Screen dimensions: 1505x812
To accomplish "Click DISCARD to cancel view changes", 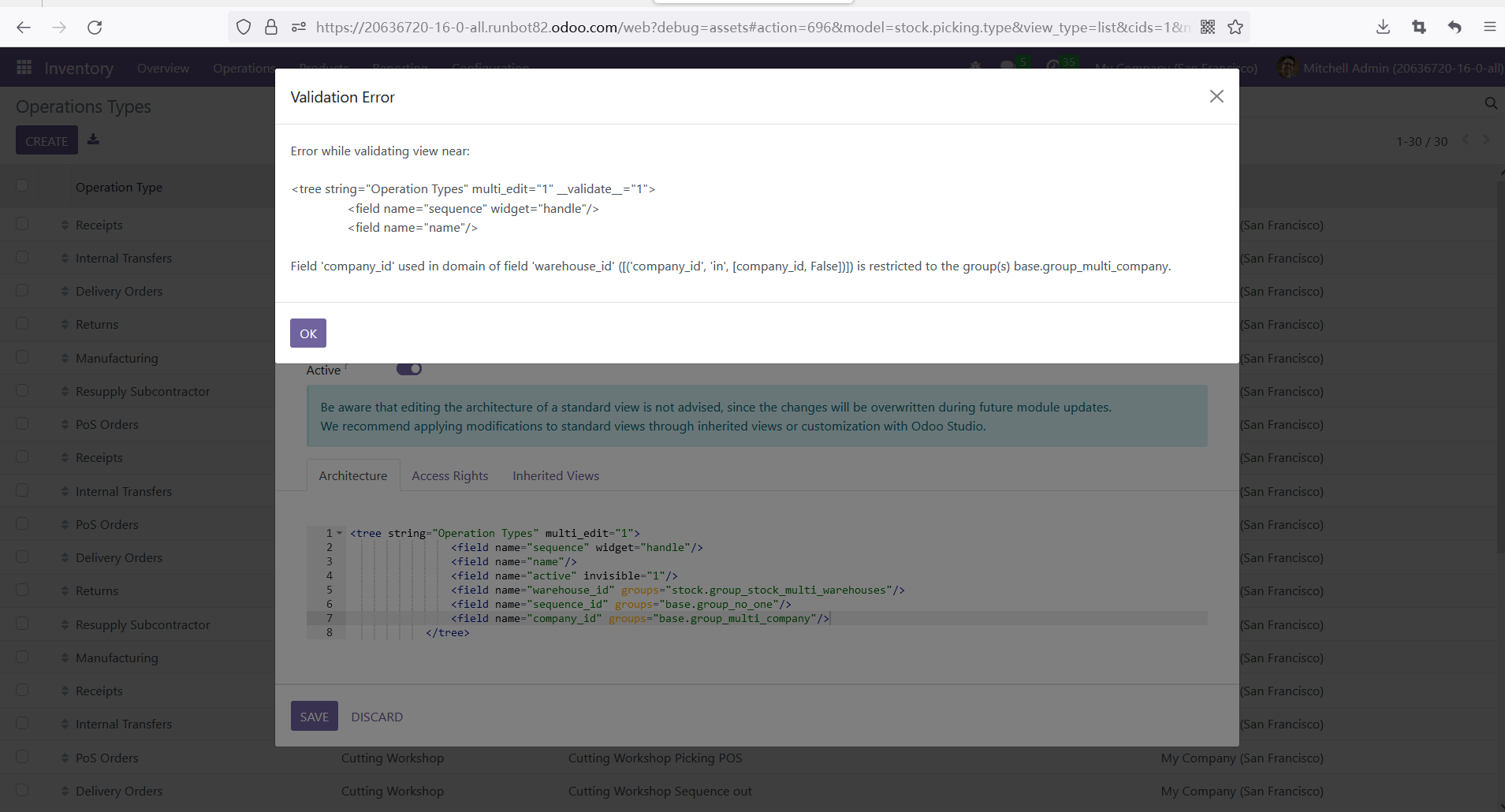I will coord(376,716).
